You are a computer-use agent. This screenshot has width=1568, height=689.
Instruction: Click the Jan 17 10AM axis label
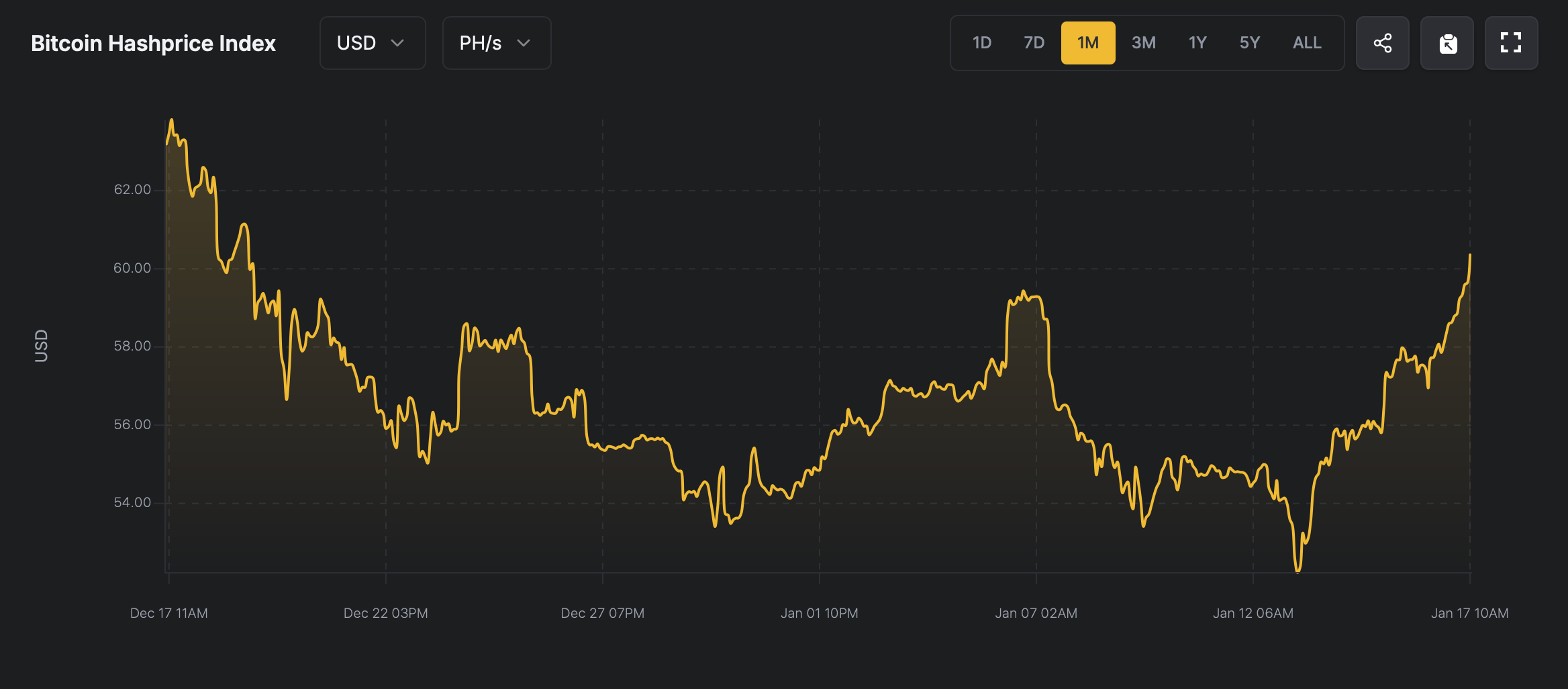pyautogui.click(x=1470, y=613)
